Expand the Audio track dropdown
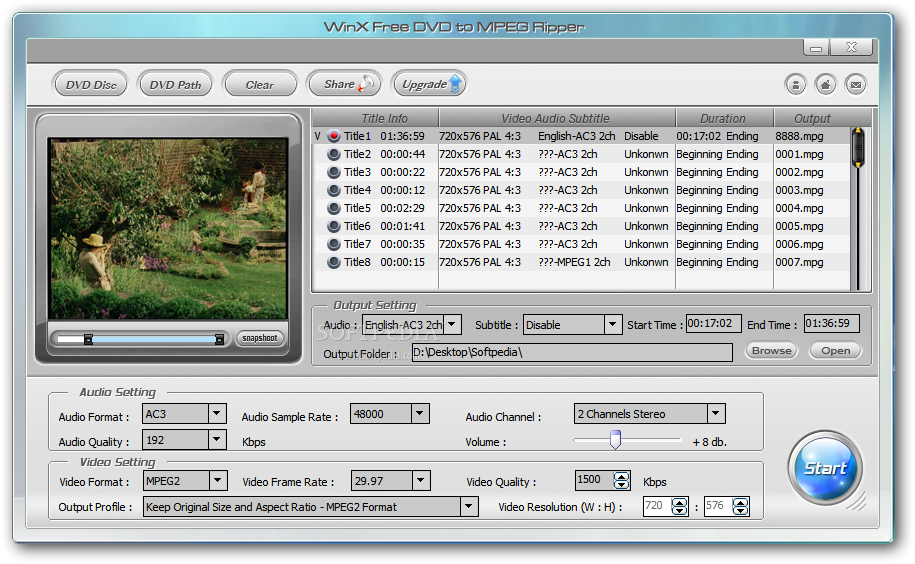915x564 pixels. pos(452,324)
